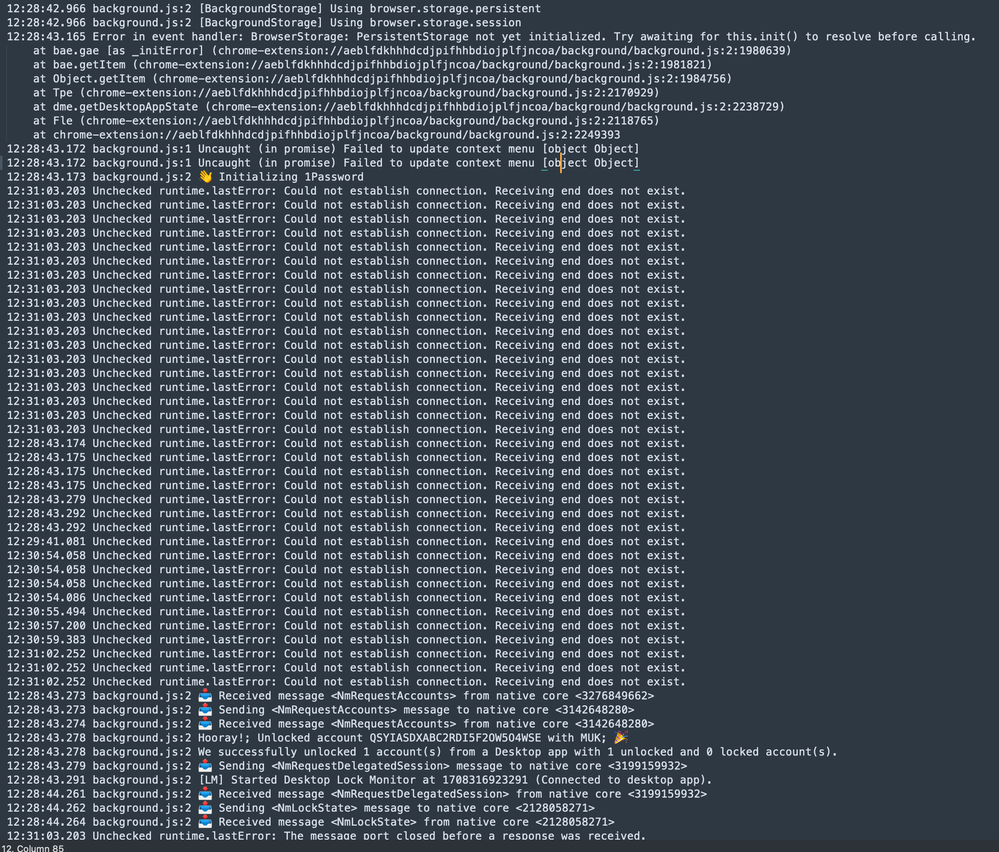This screenshot has height=852, width=999.
Task: Click inbox emoji on Received NmRequestDelegatedSession line
Action: [x=205, y=794]
